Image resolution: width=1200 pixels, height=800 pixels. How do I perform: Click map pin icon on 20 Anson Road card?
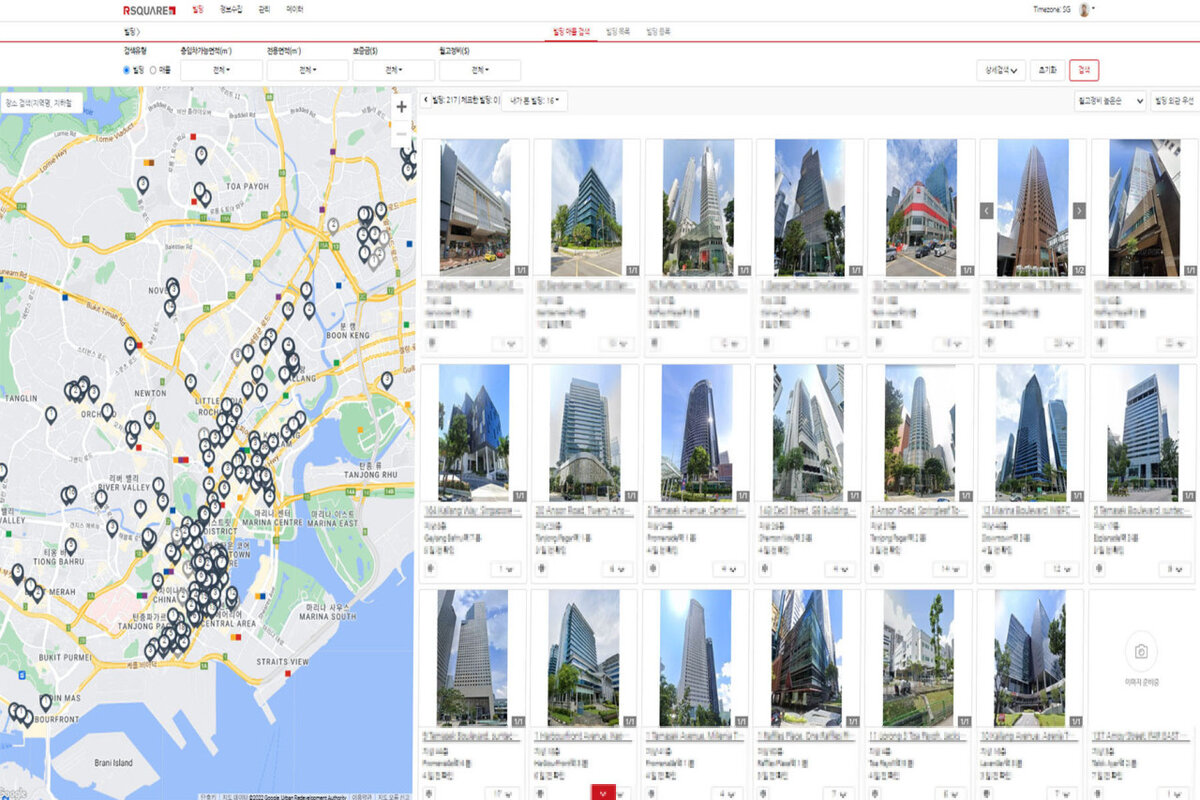[x=543, y=569]
